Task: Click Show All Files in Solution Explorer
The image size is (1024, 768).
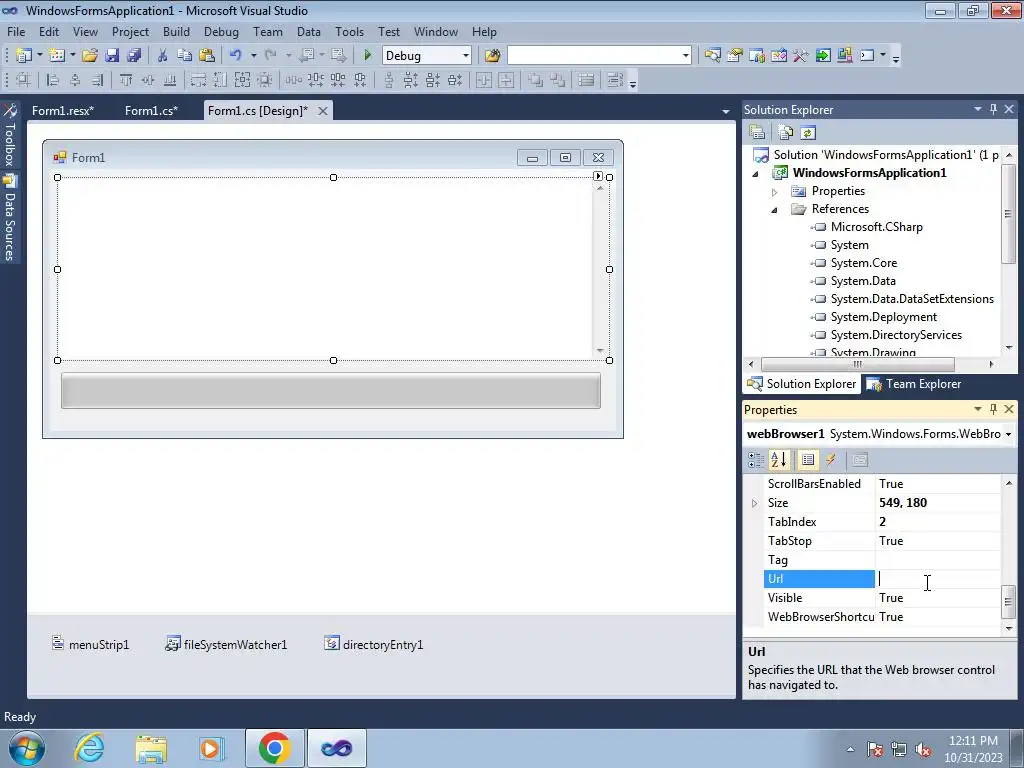Action: click(786, 133)
